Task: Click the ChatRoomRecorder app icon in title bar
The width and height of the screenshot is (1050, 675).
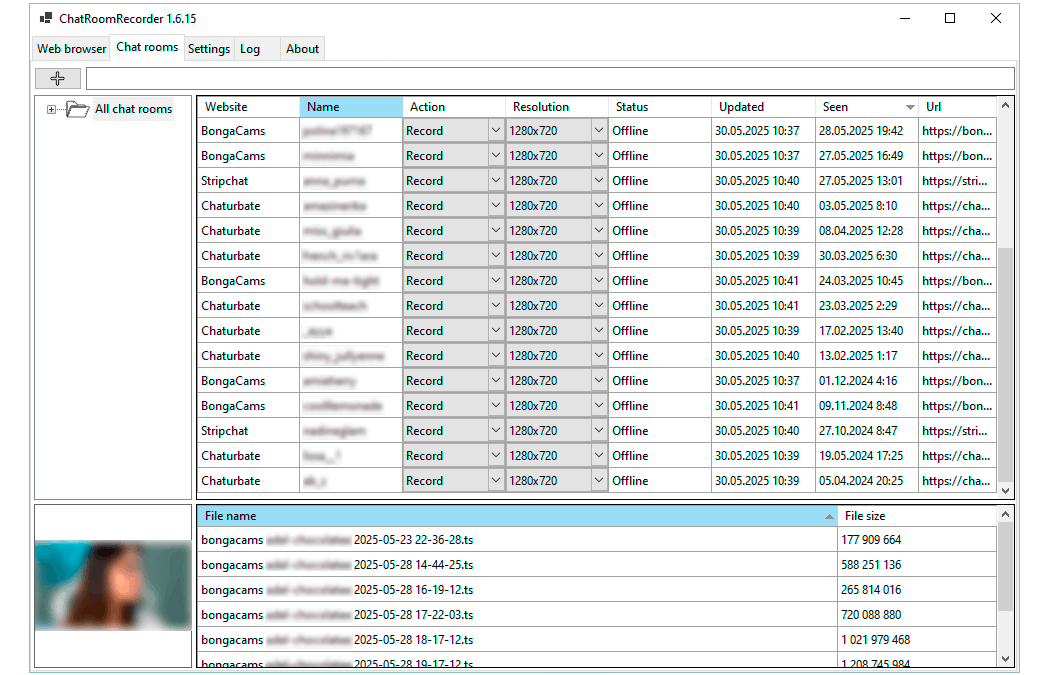Action: (45, 18)
